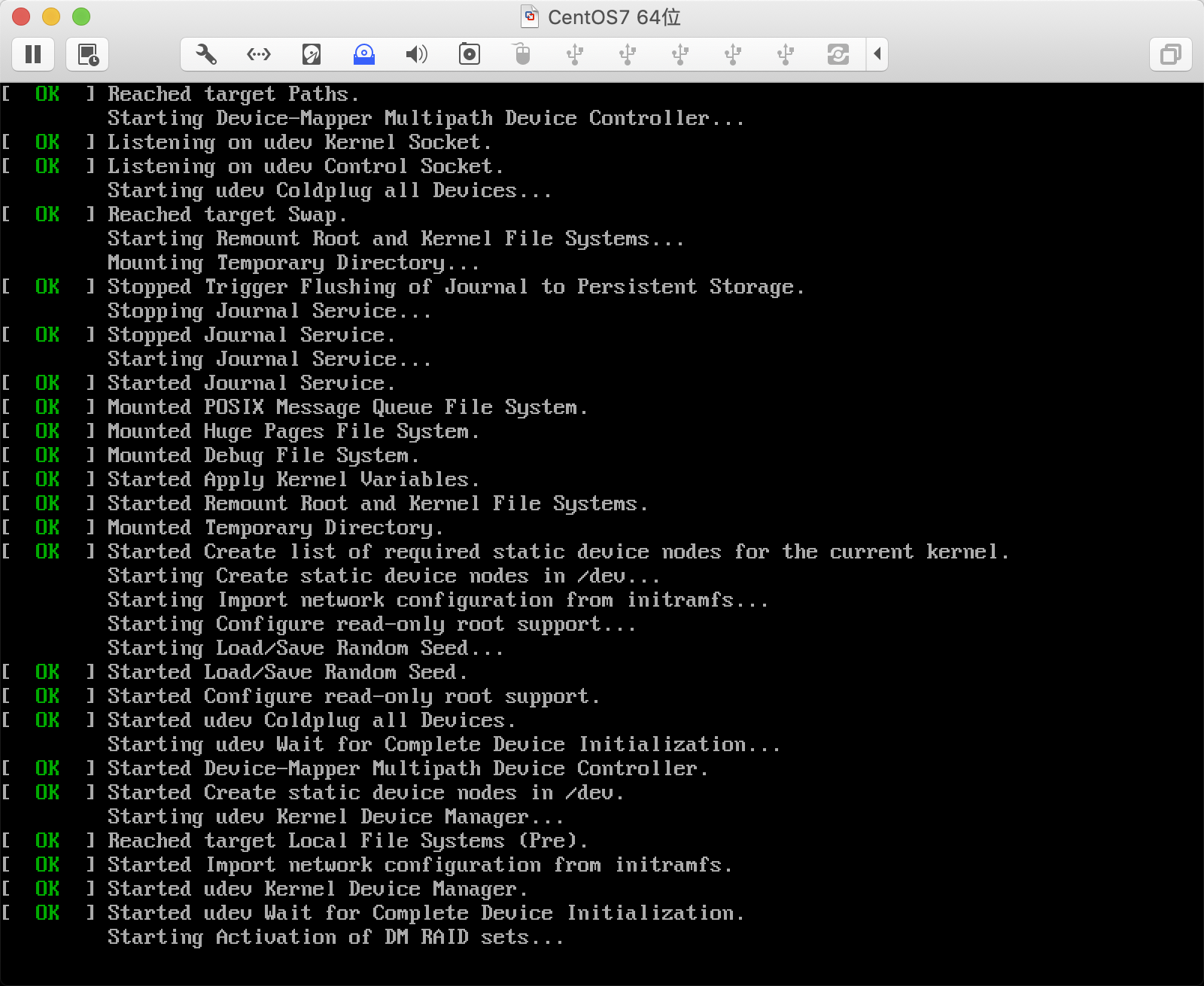Pause the CentOS7 virtual machine

33,54
